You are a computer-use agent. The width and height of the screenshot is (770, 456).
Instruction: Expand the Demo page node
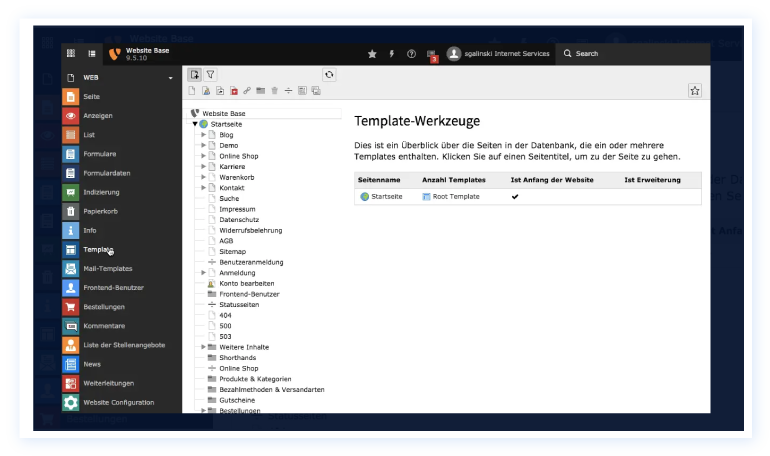203,145
